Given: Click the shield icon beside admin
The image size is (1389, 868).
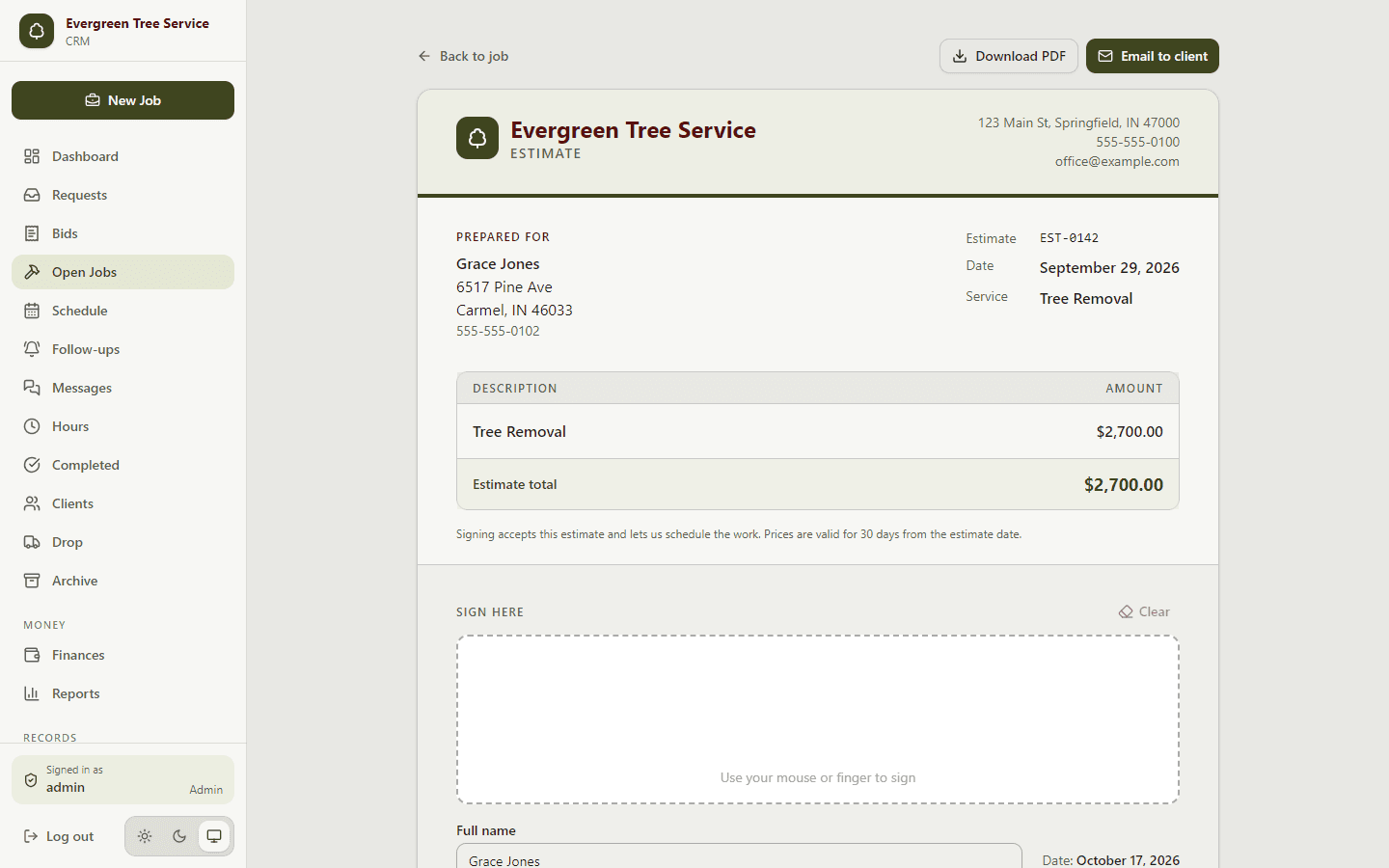Looking at the screenshot, I should 31,779.
